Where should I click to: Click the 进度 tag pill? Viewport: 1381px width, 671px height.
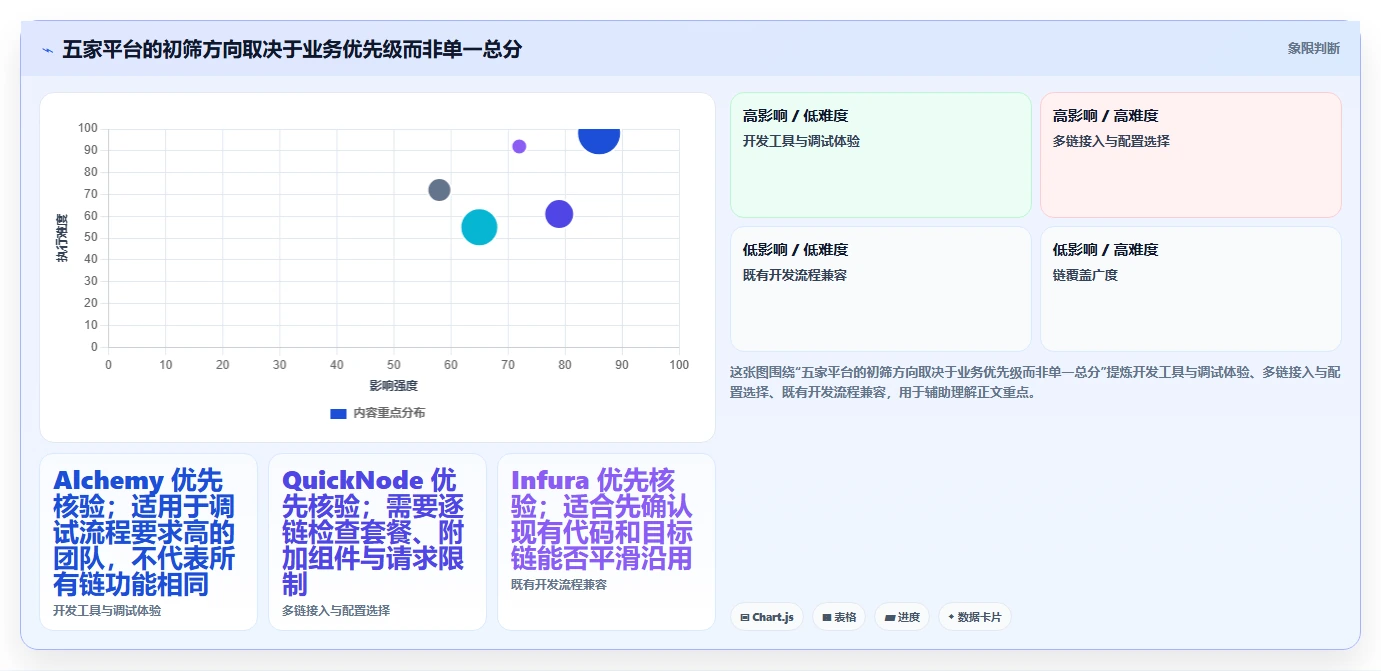click(x=902, y=617)
